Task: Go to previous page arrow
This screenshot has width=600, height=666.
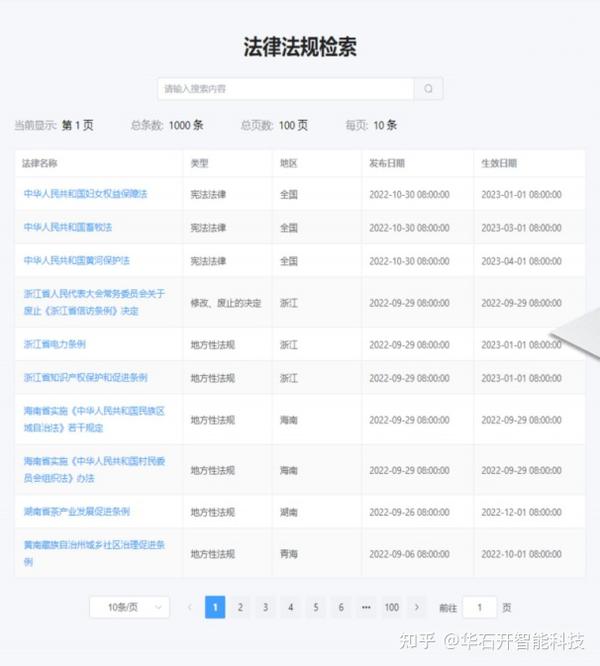Action: pos(190,607)
